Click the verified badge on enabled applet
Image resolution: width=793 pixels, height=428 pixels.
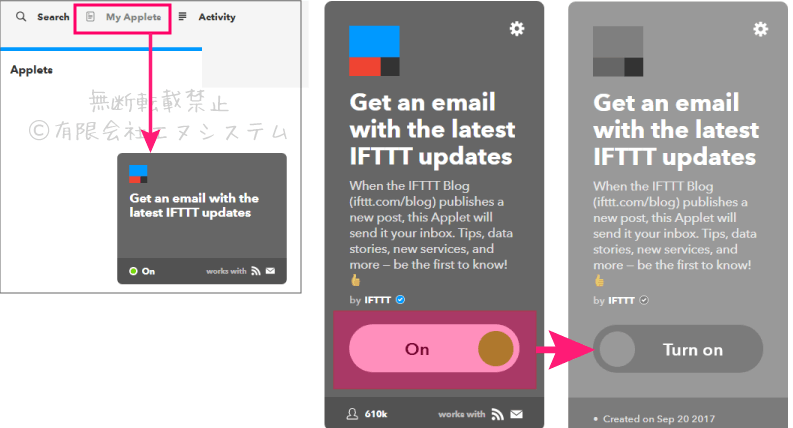pyautogui.click(x=400, y=300)
